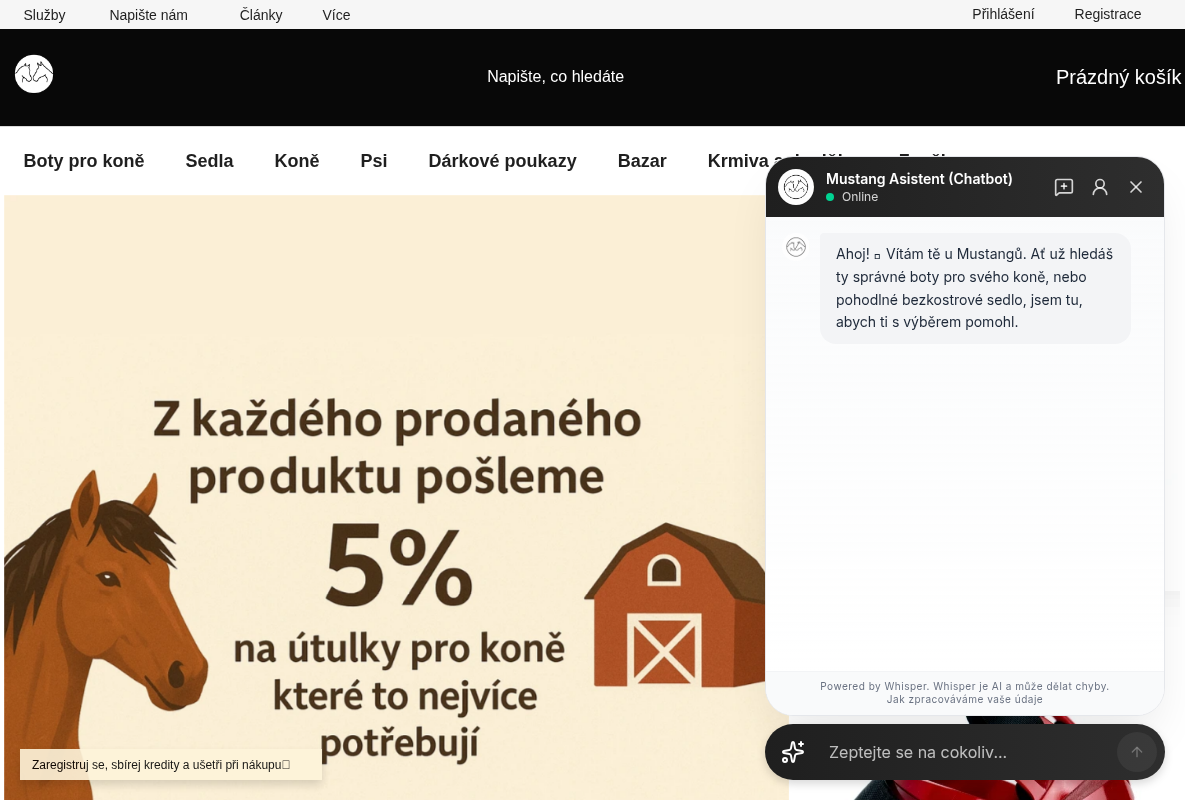1200x800 pixels.
Task: Go to Články section
Action: pyautogui.click(x=261, y=15)
